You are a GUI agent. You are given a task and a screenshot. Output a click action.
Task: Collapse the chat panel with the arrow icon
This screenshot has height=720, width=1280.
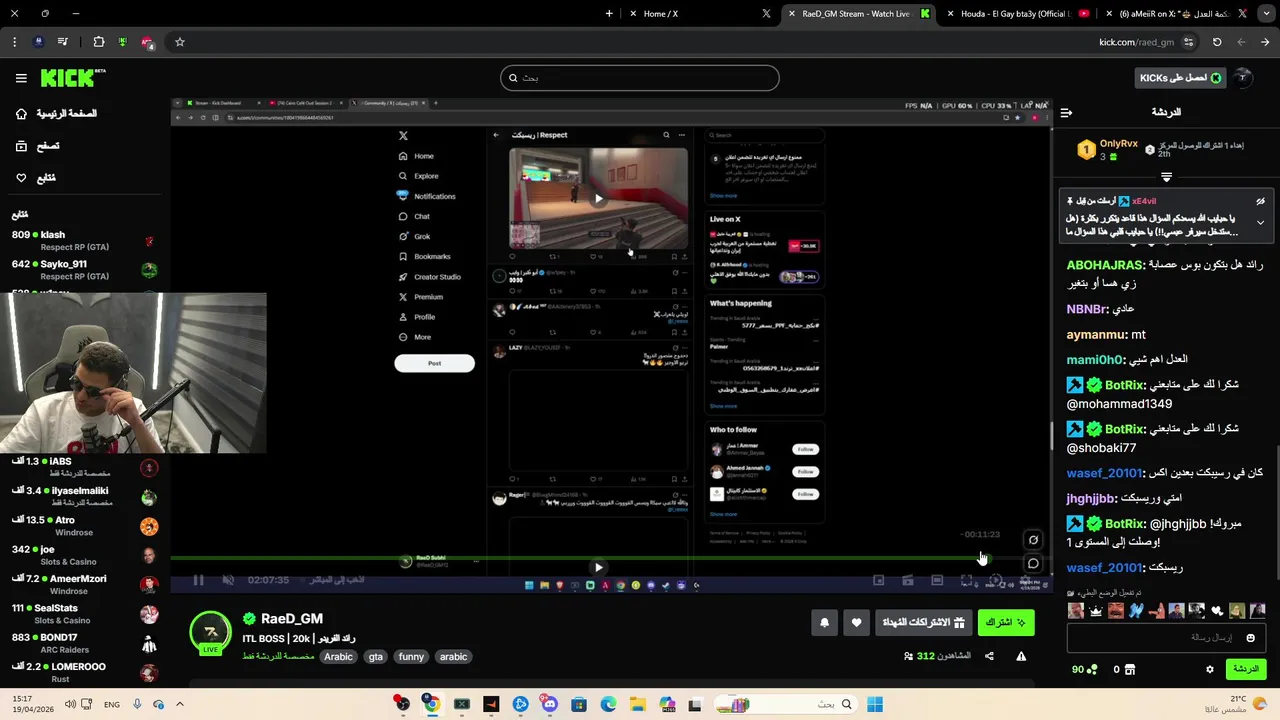[x=1066, y=113]
